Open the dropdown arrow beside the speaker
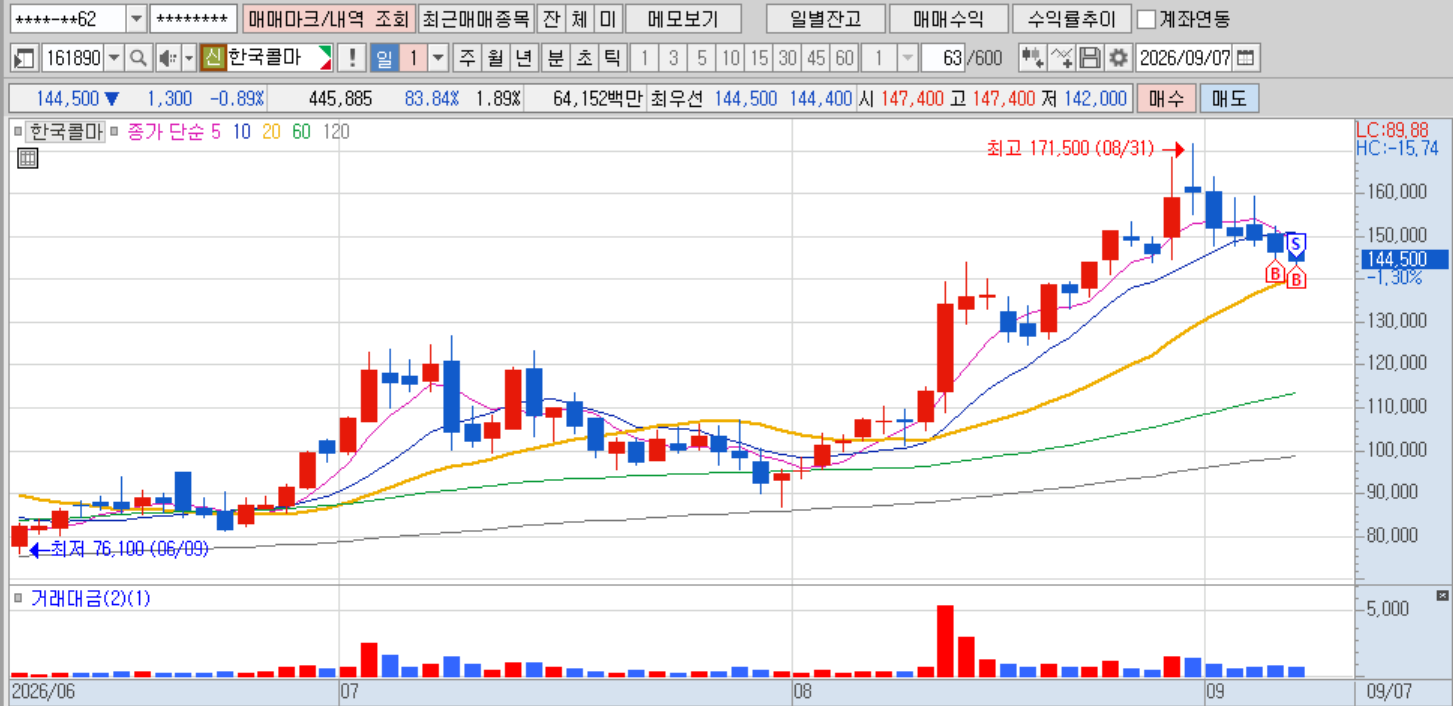 (188, 58)
